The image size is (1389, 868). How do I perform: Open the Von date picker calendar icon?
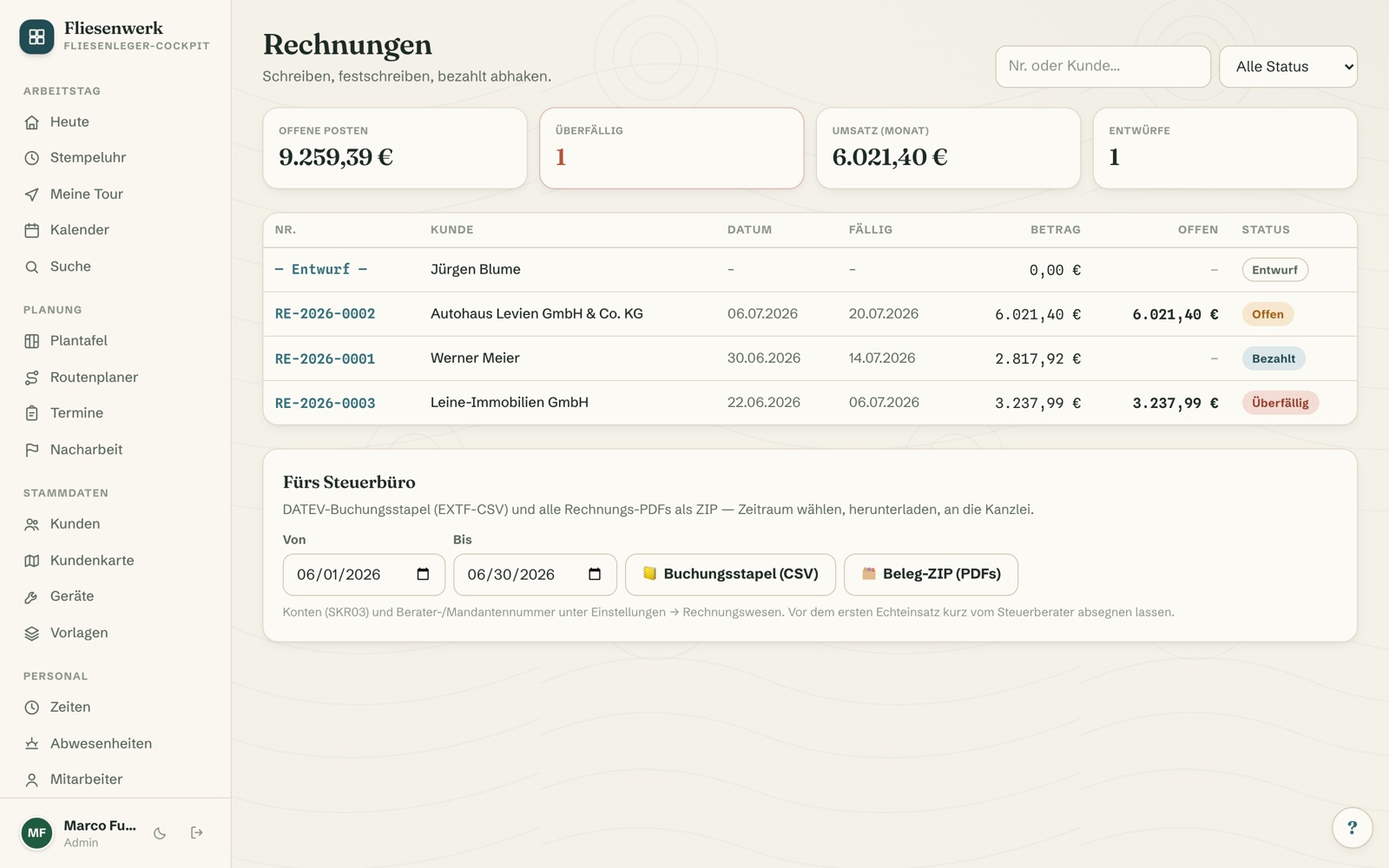[x=423, y=575]
